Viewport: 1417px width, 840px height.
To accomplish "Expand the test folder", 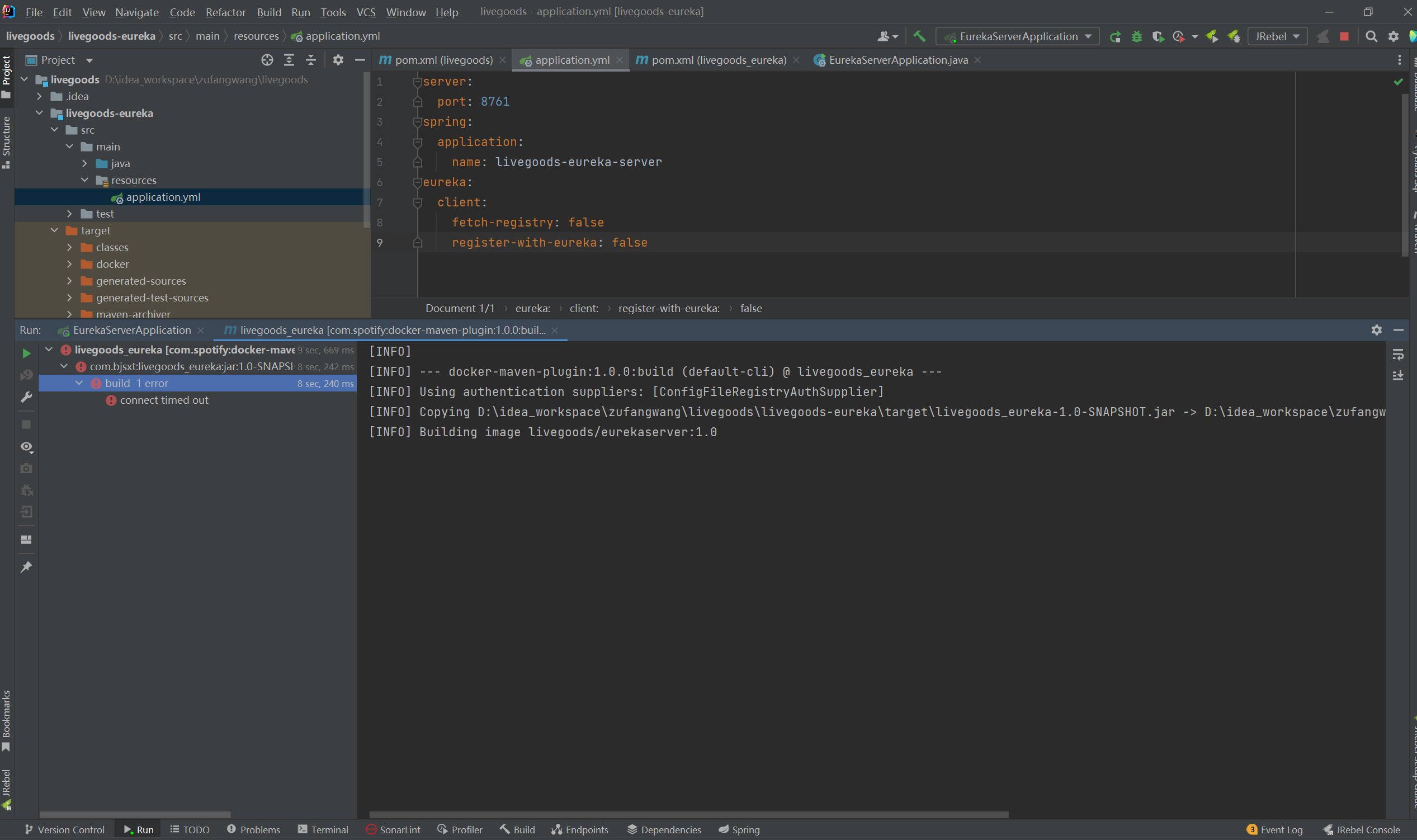I will pos(69,214).
